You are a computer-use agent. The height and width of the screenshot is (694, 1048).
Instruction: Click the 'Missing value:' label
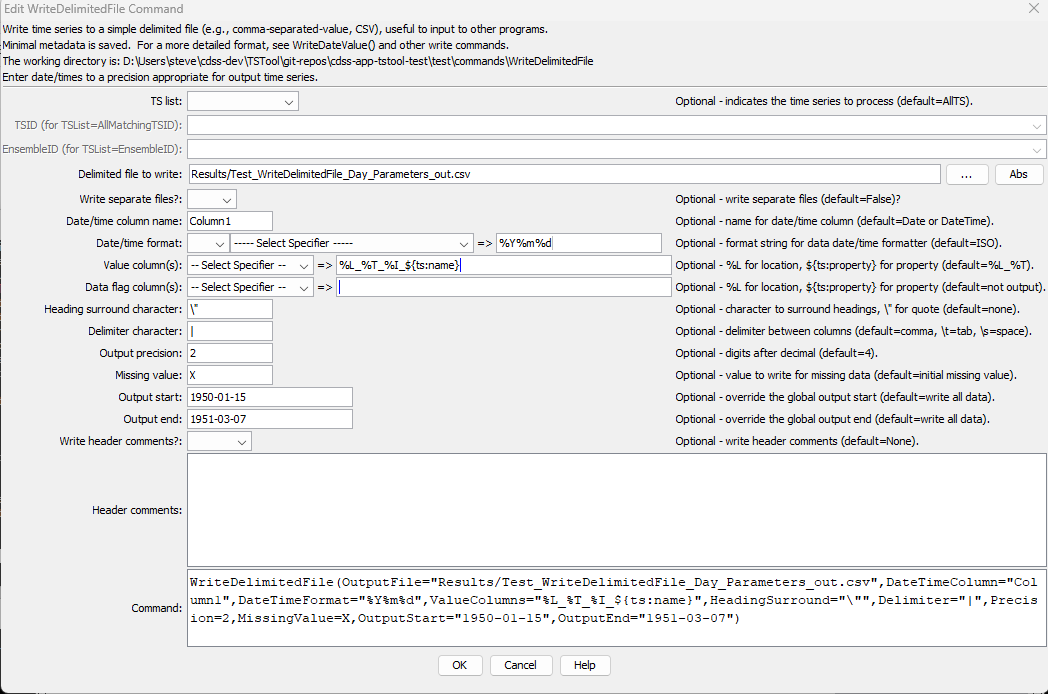(148, 376)
